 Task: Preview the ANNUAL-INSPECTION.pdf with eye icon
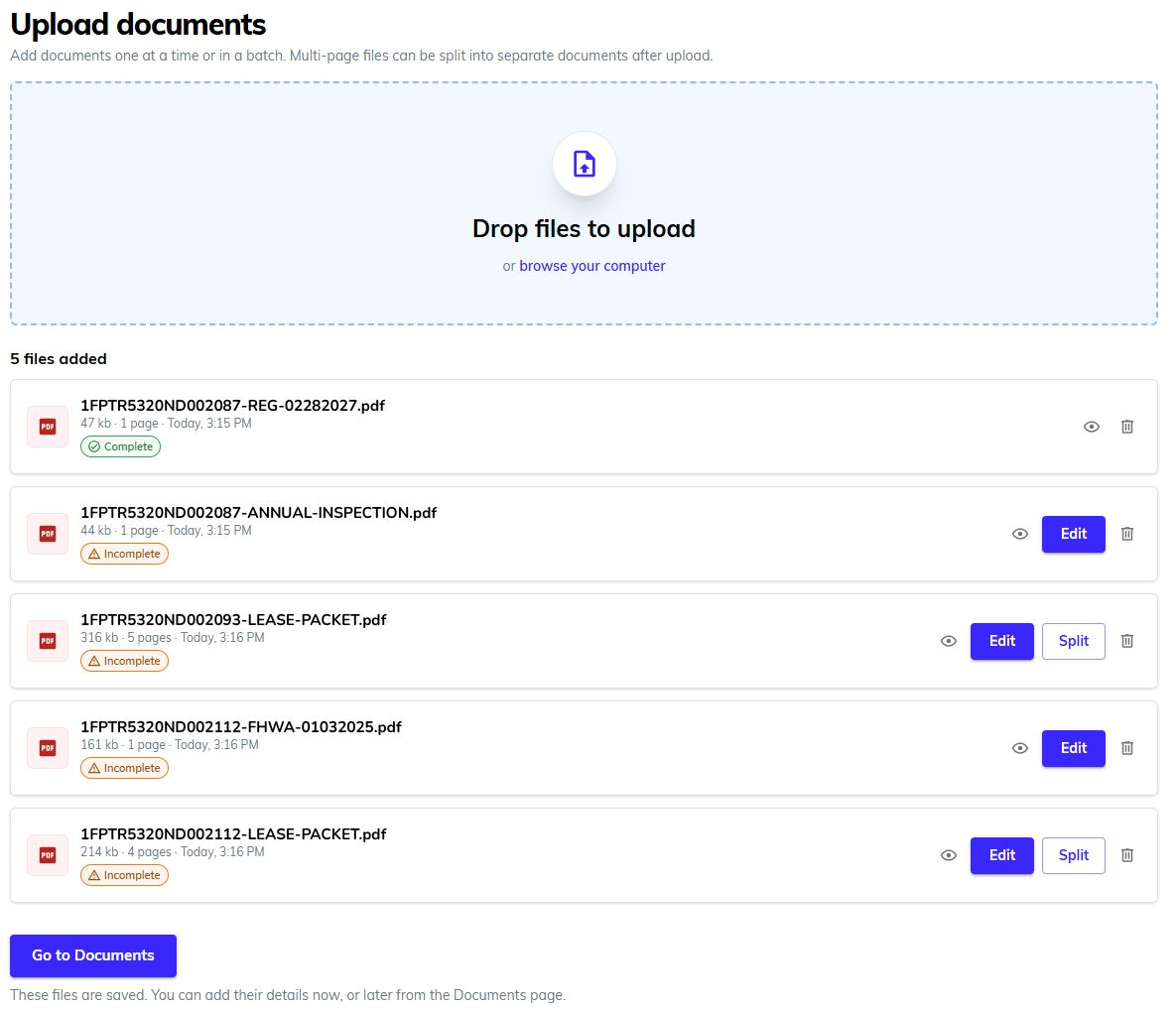tap(1019, 534)
